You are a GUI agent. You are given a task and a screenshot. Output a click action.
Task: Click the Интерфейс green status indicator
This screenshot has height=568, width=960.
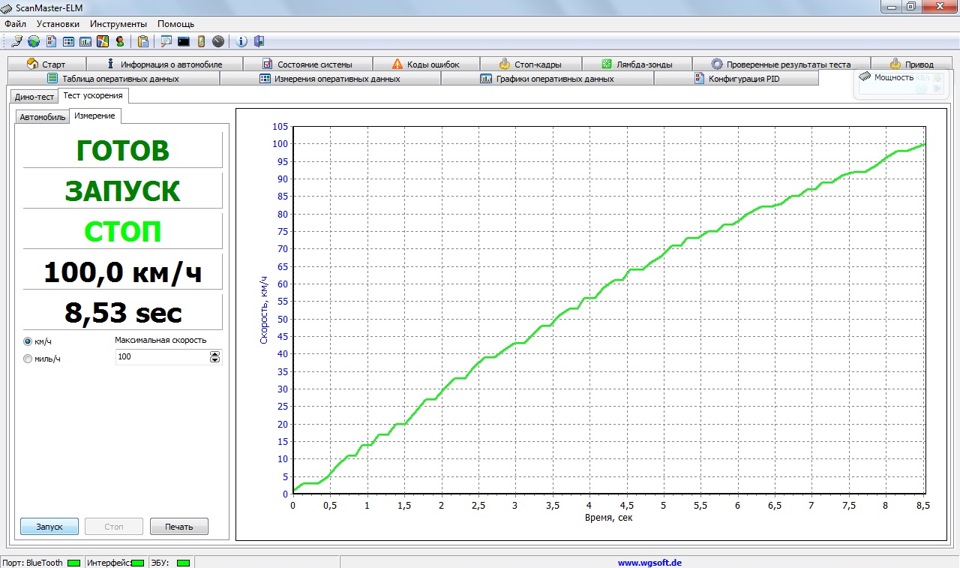pyautogui.click(x=138, y=562)
